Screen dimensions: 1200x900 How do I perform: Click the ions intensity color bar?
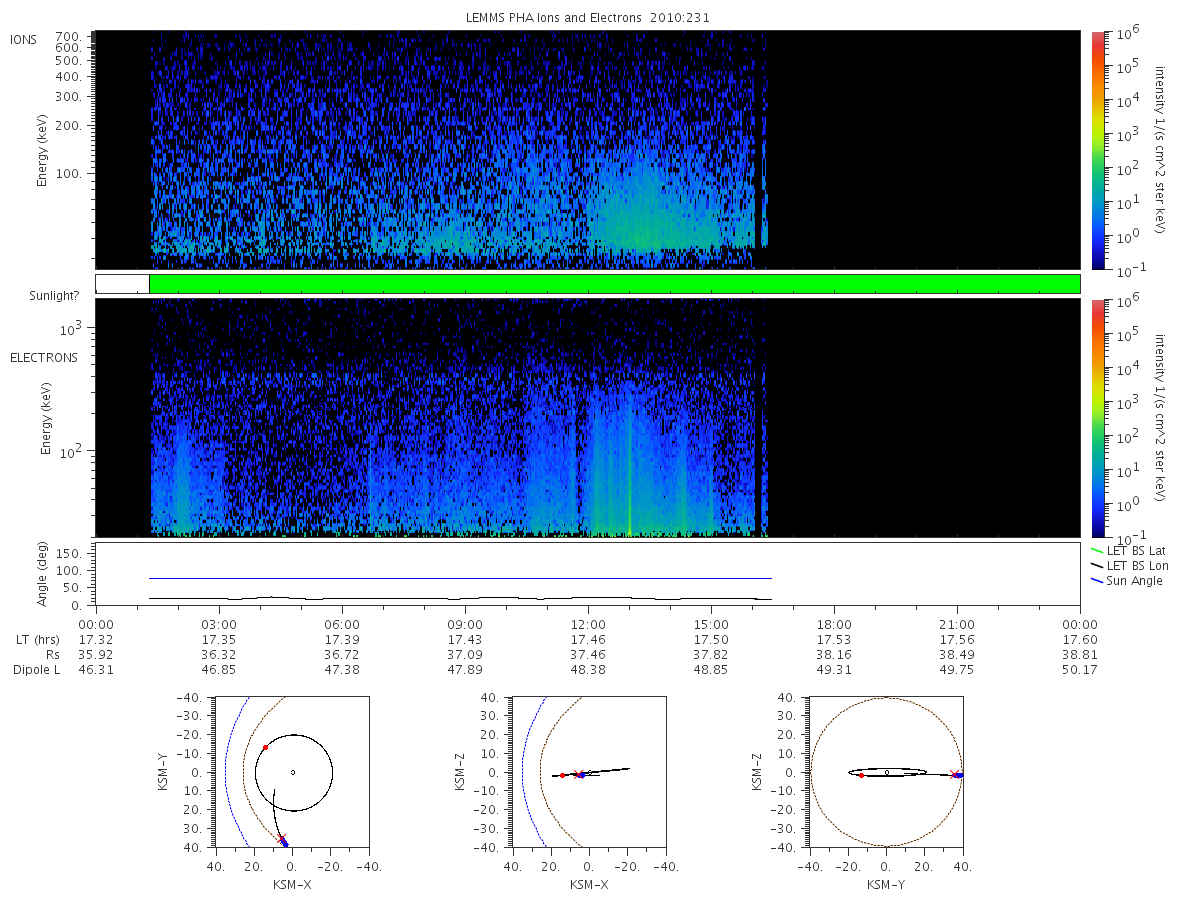click(1097, 149)
